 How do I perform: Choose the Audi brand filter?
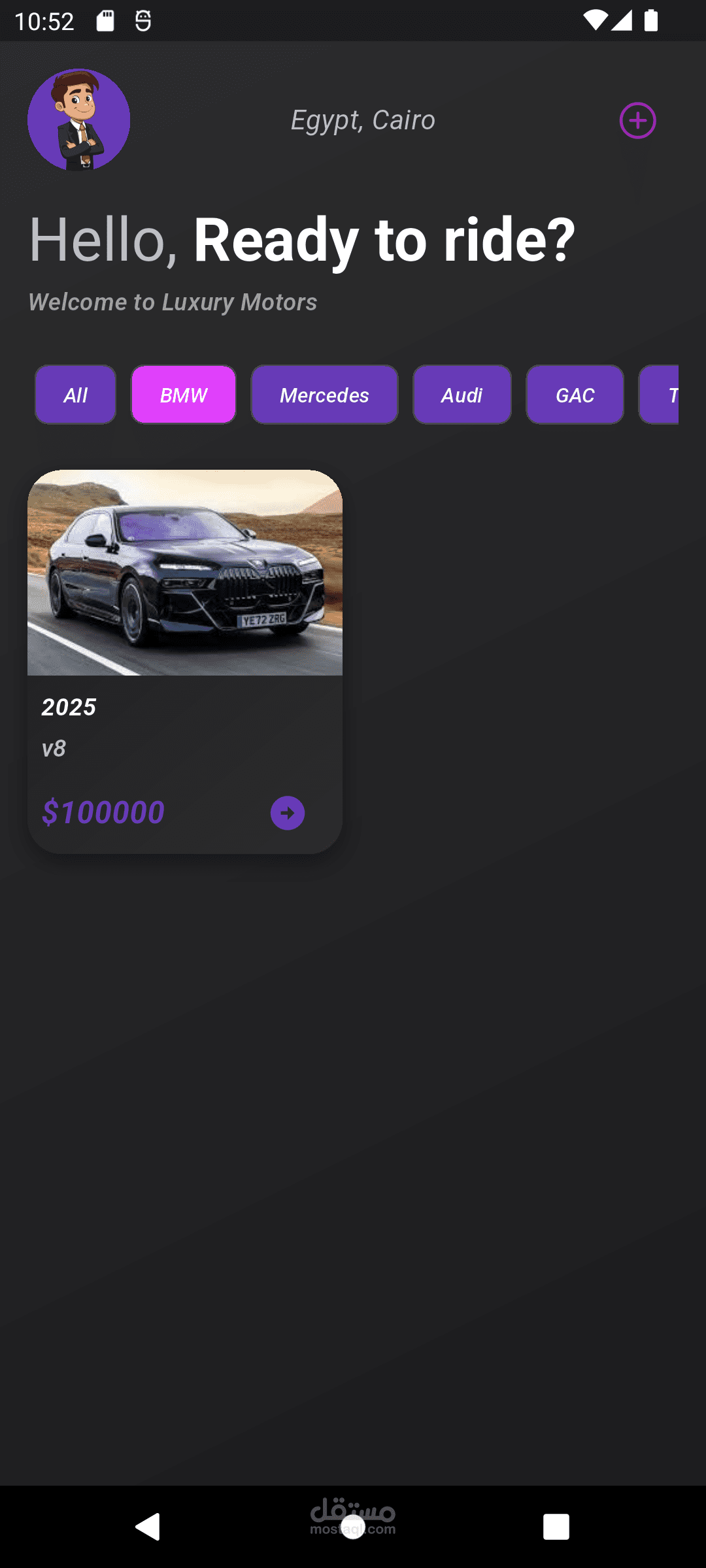click(462, 395)
